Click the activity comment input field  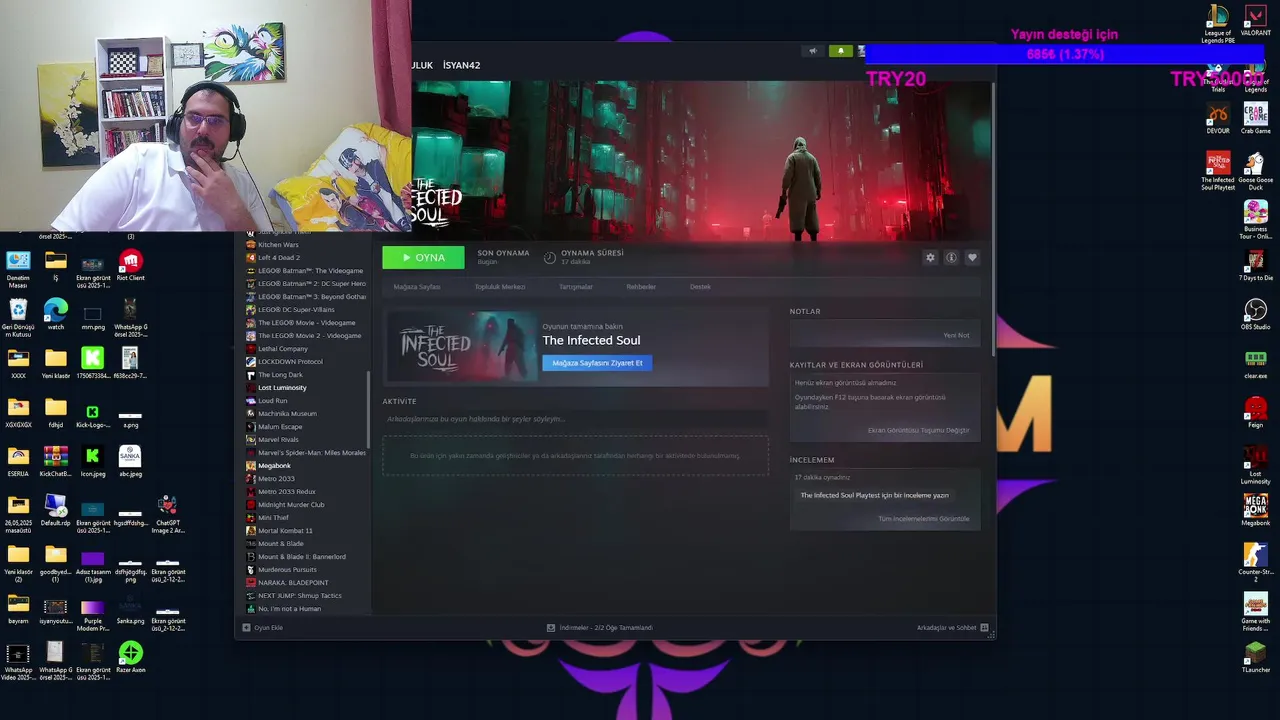pos(575,419)
